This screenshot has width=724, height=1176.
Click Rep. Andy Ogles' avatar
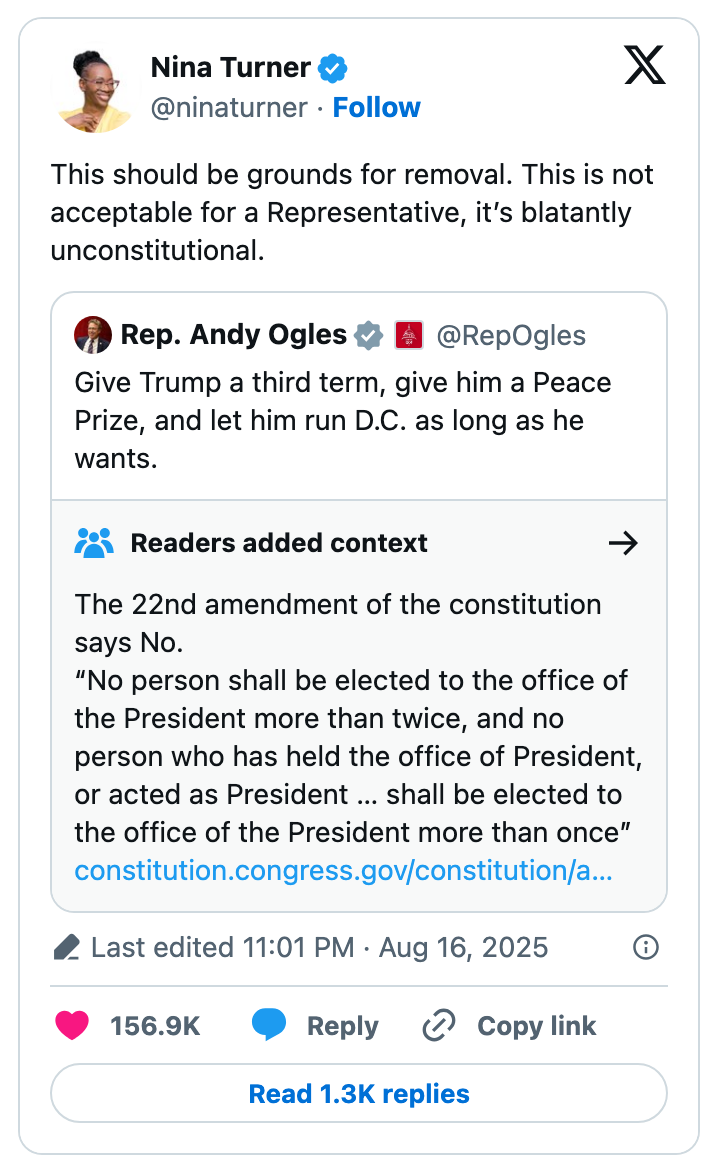click(x=93, y=335)
